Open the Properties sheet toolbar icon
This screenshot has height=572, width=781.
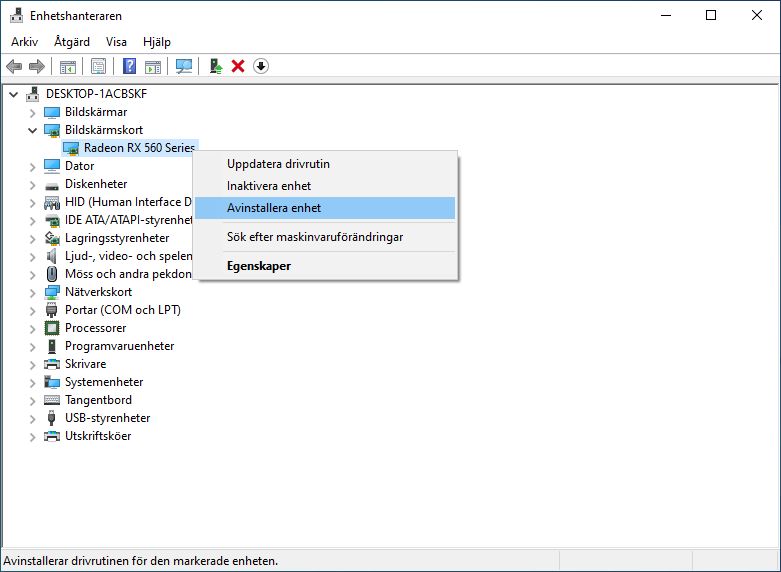point(98,66)
